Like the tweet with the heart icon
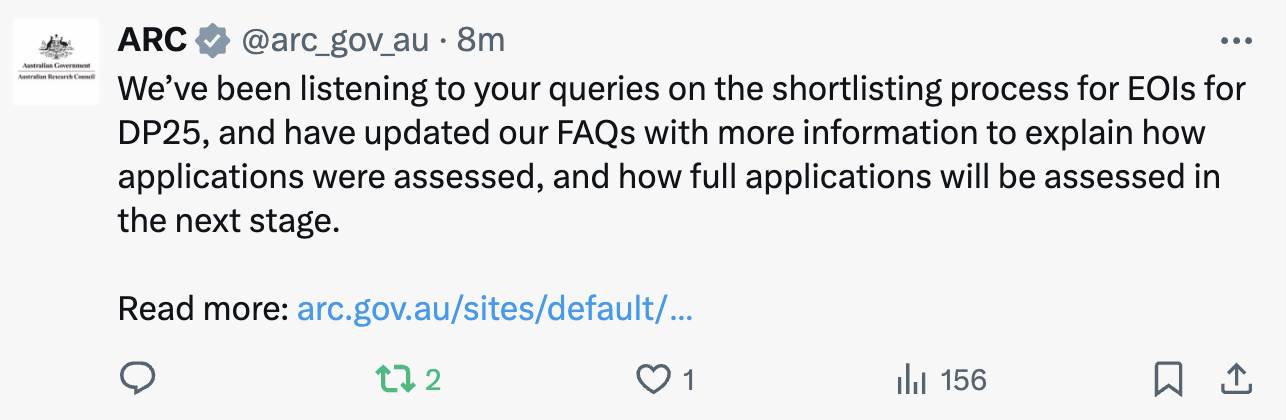 point(653,380)
